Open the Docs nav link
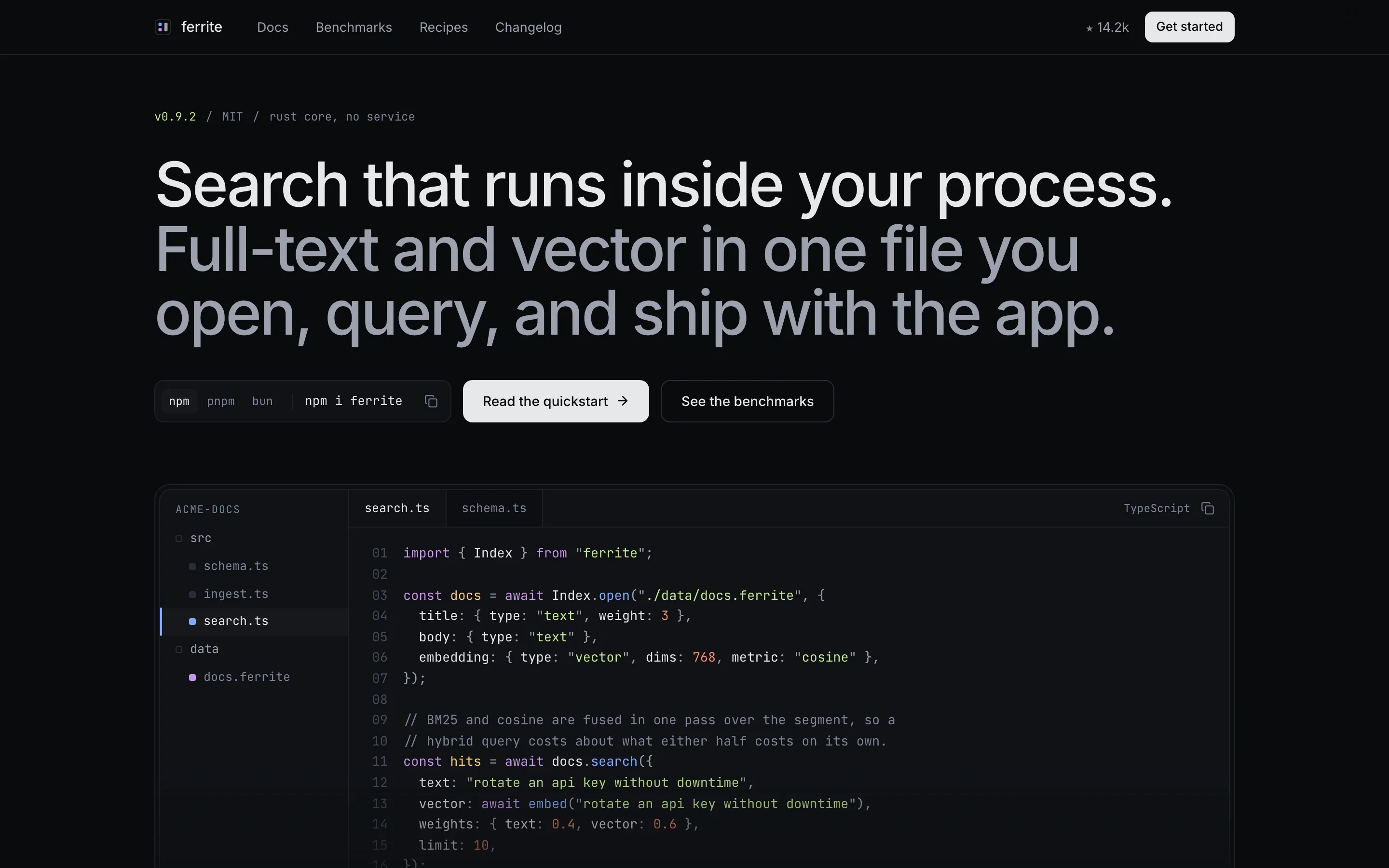Viewport: 1389px width, 868px height. click(x=272, y=27)
